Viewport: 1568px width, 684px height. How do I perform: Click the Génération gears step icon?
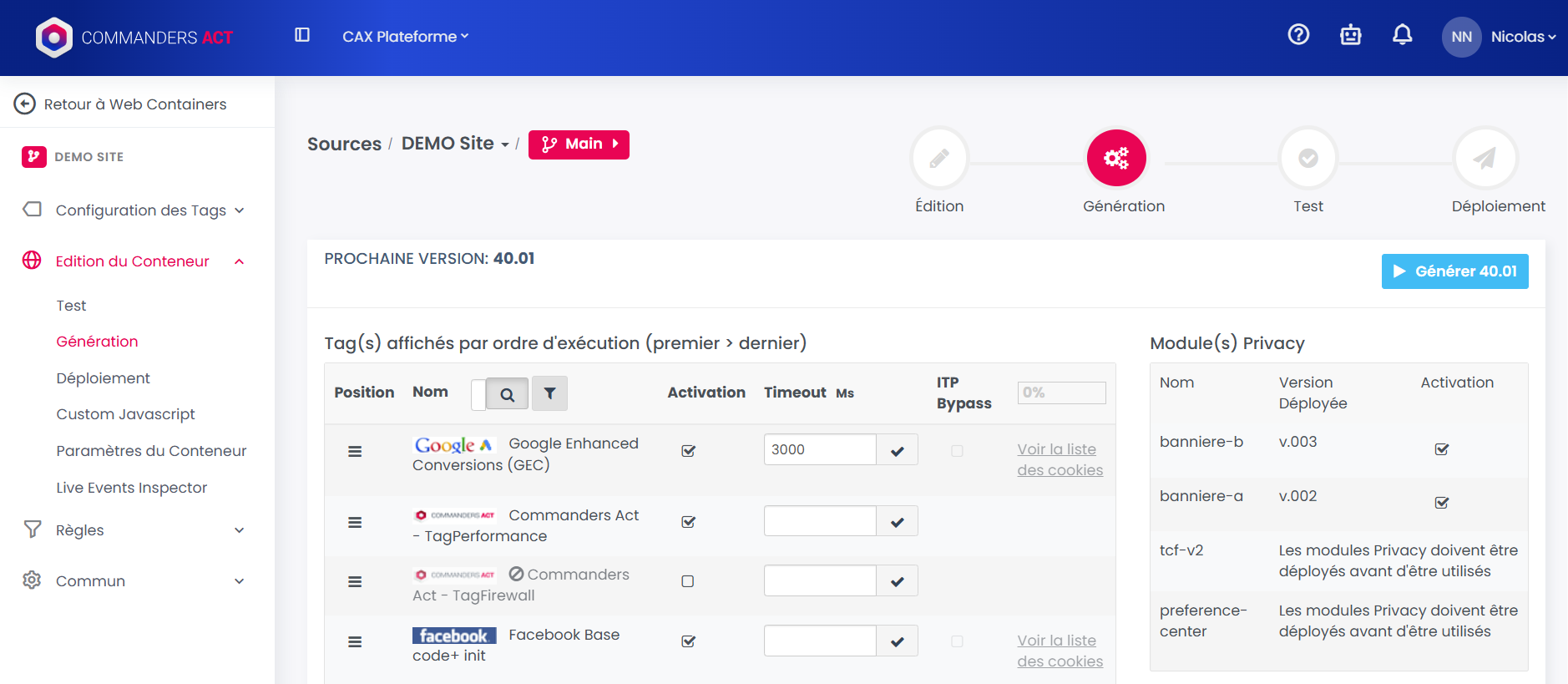click(x=1115, y=158)
